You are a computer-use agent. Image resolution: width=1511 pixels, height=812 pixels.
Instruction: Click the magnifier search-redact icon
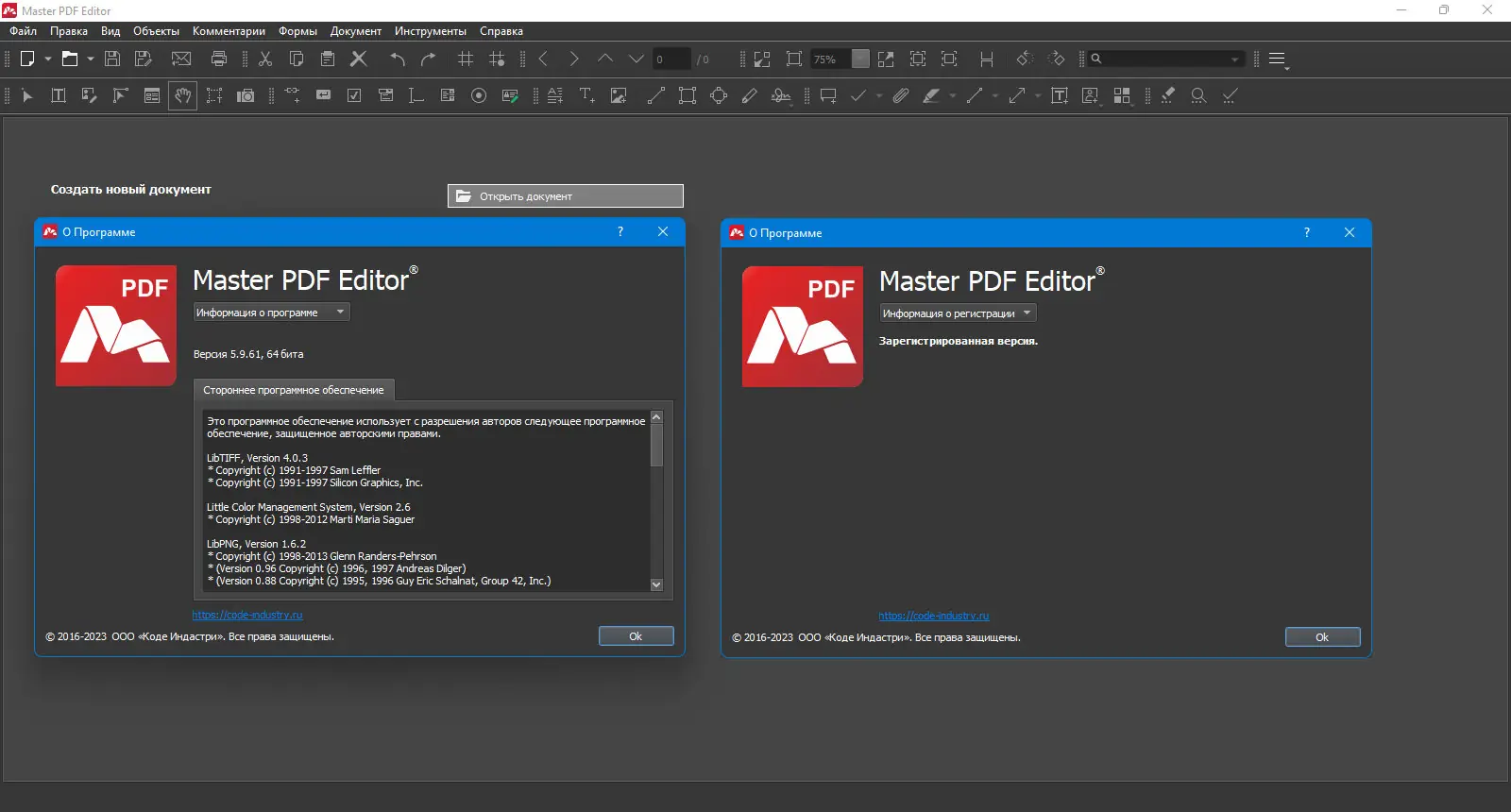[1198, 95]
